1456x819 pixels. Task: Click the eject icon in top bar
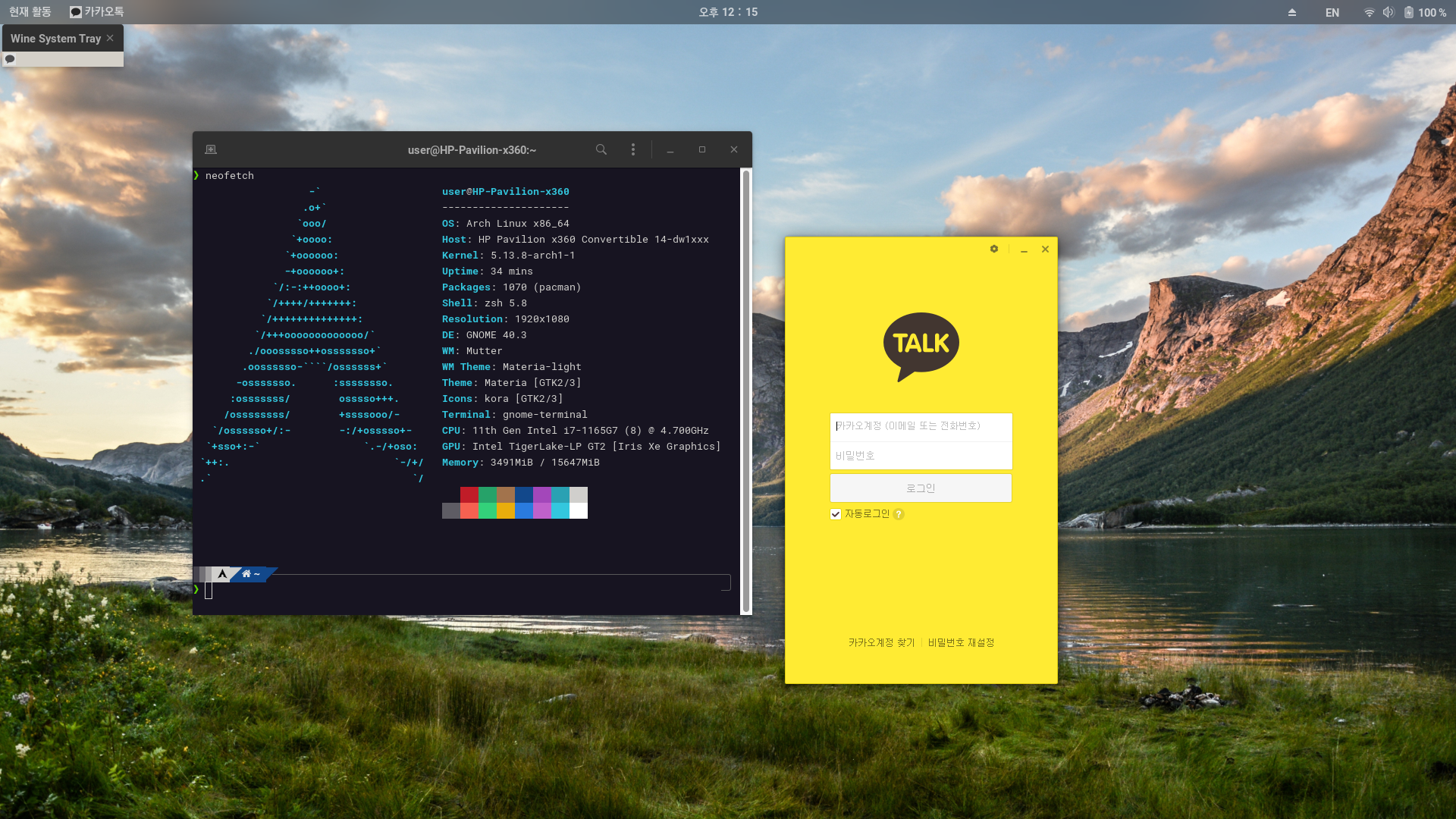click(1292, 12)
